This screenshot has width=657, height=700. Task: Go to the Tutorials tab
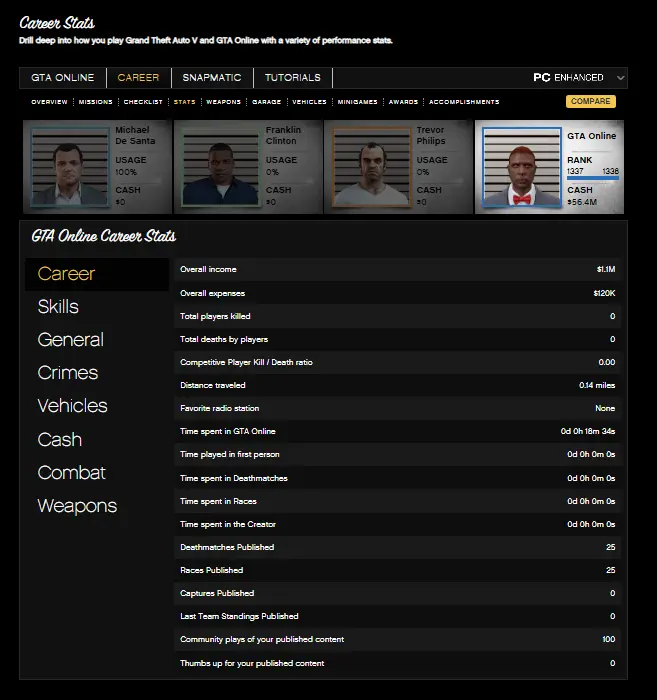[293, 78]
